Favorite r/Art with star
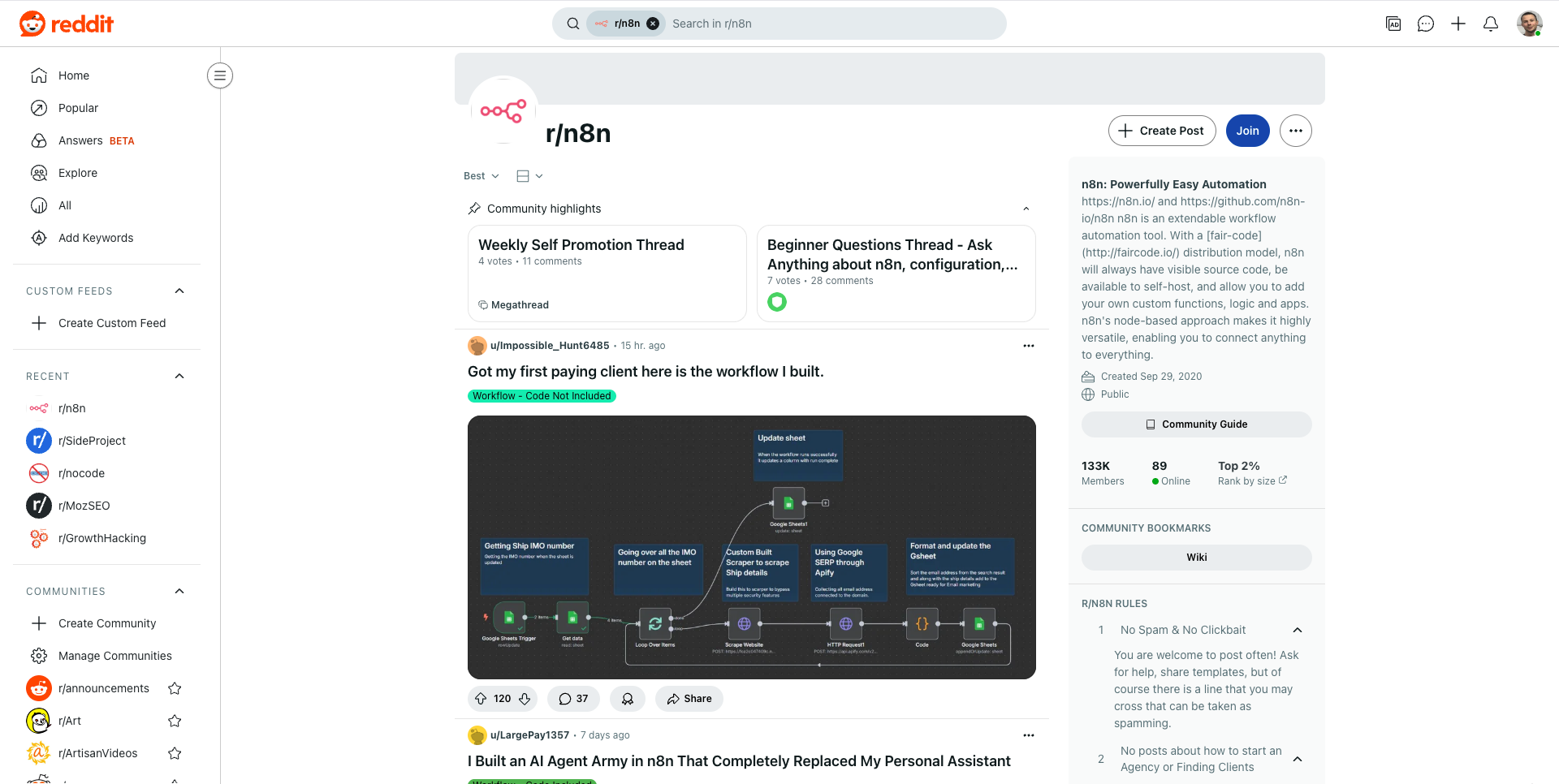 (175, 721)
